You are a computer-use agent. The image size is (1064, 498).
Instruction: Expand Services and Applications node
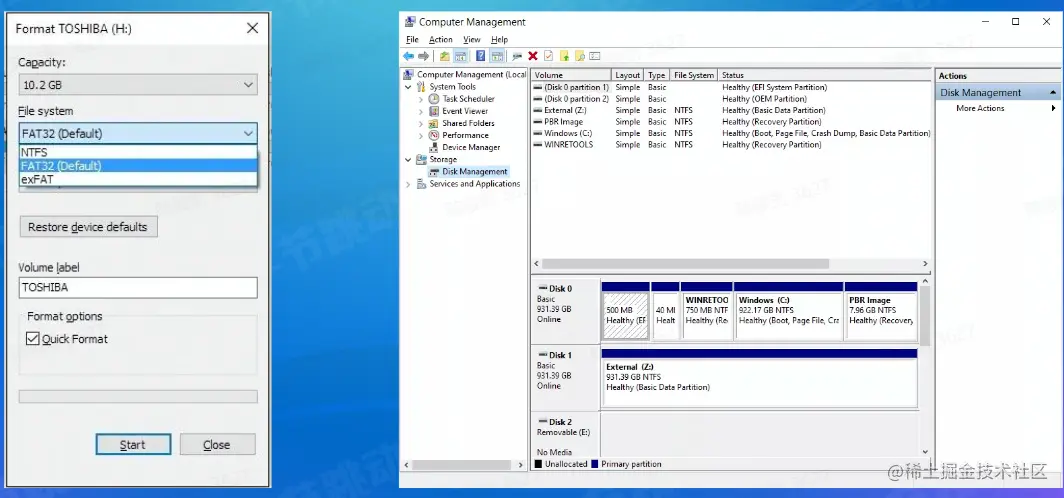408,184
